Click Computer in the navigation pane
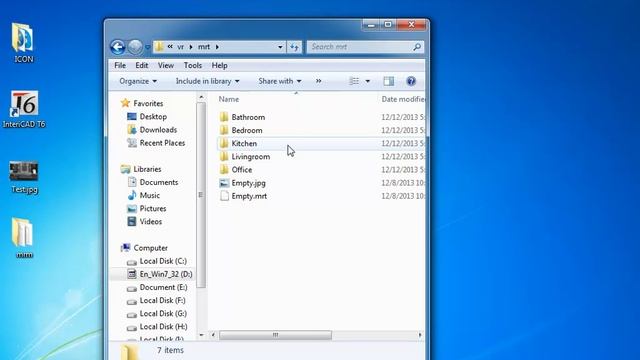 151,248
